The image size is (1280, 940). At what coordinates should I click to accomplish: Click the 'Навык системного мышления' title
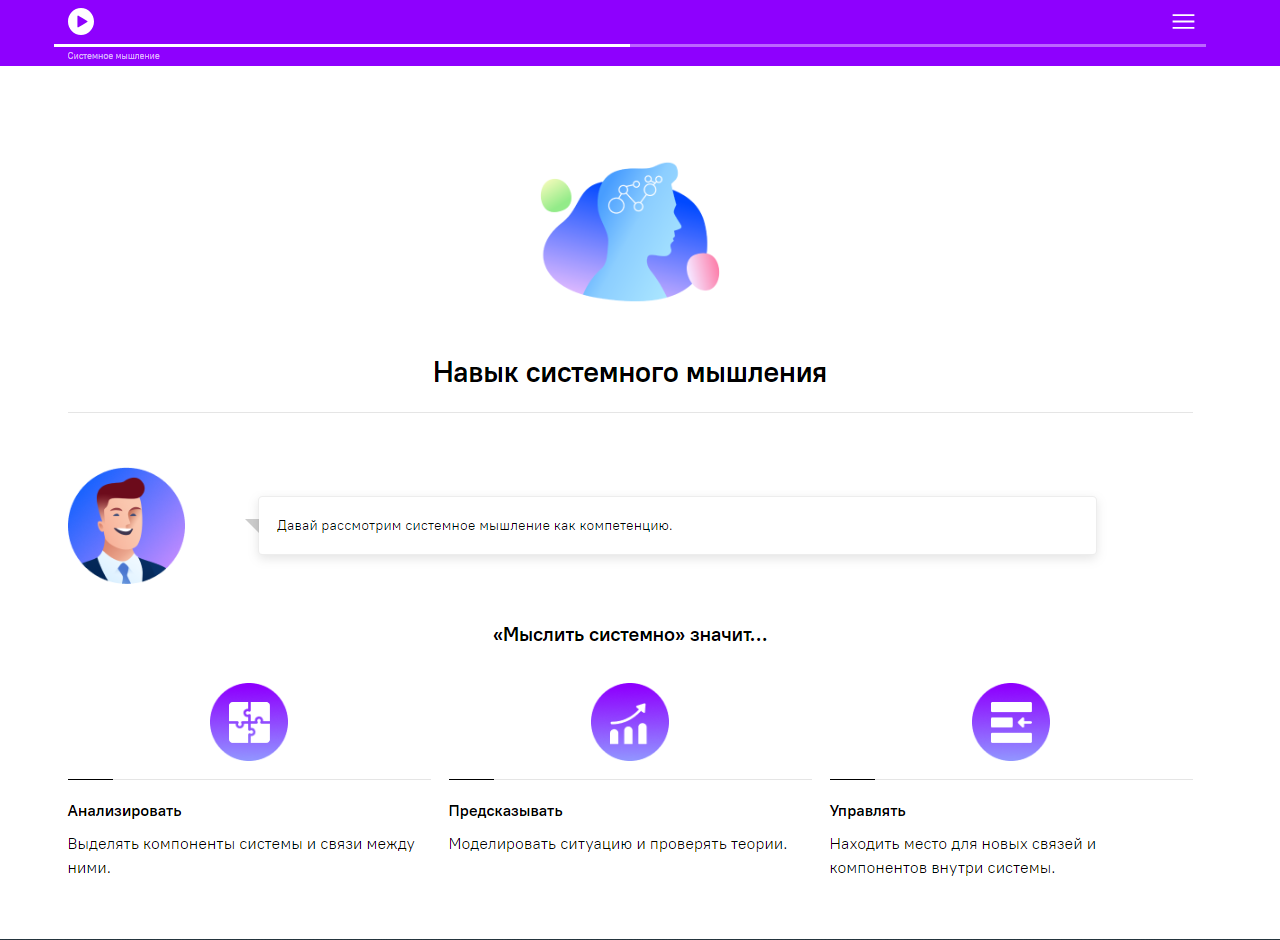630,373
